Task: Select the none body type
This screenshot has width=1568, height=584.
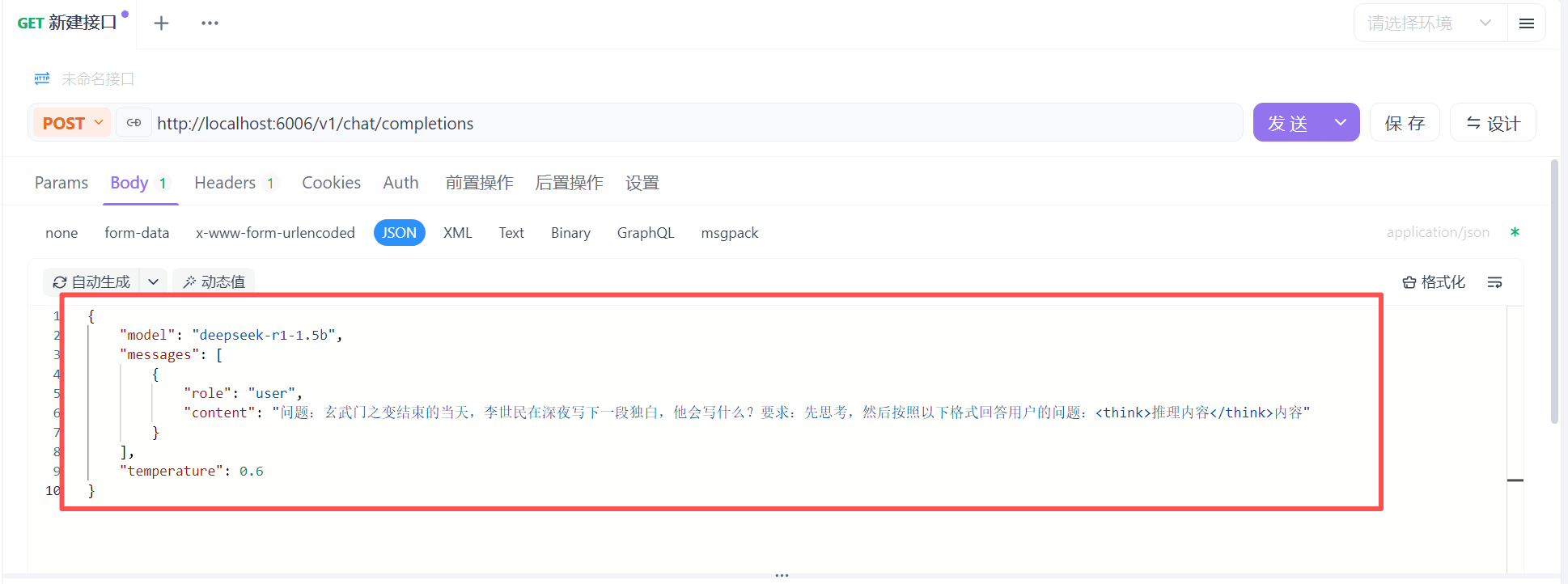Action: pyautogui.click(x=61, y=233)
